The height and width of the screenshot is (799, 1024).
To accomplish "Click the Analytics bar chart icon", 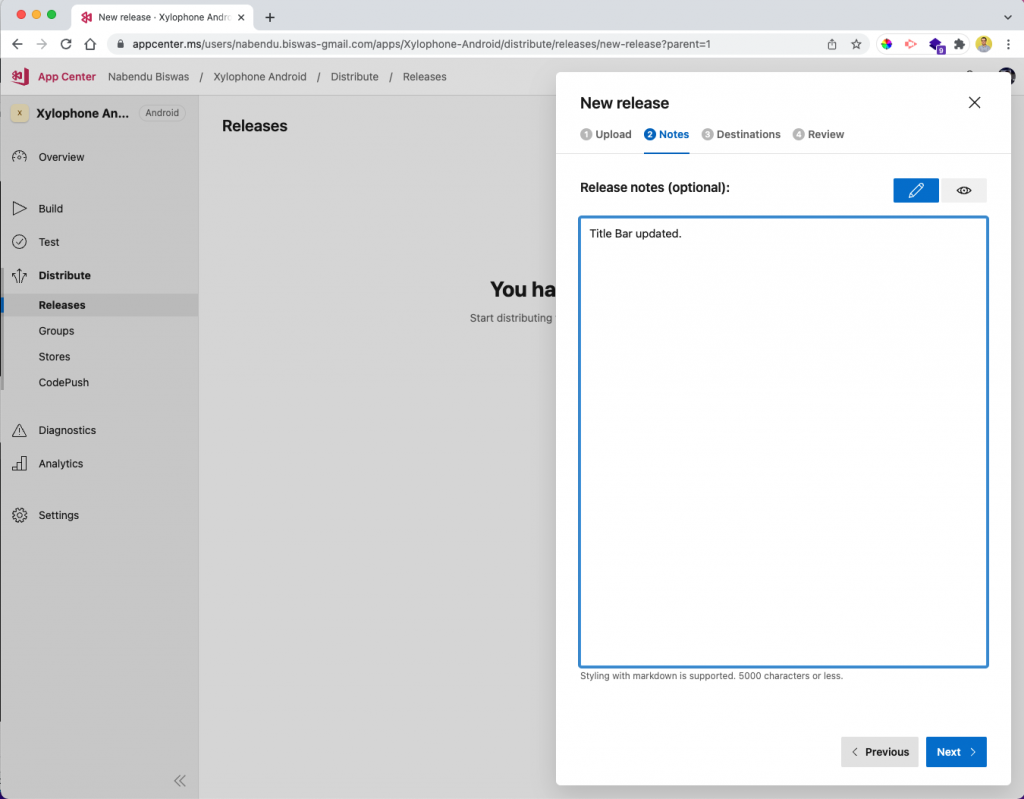I will click(x=20, y=463).
